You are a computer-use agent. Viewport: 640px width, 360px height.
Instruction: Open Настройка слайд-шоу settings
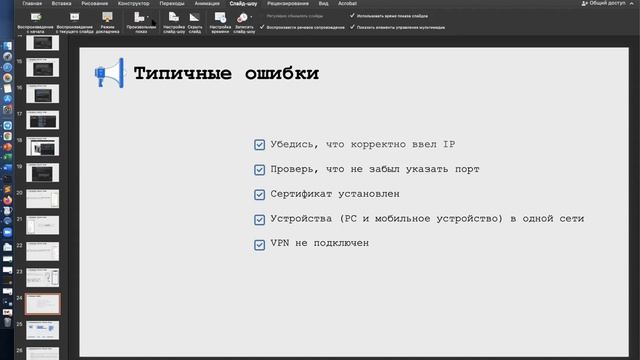(x=174, y=22)
